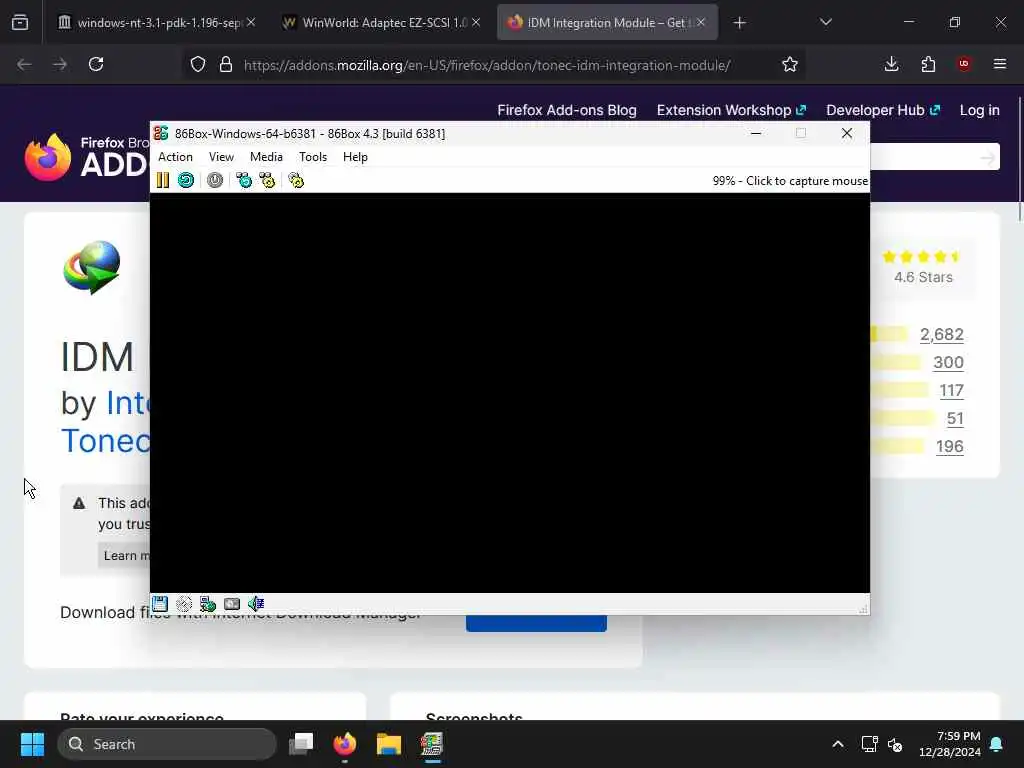
Task: Open Extension Workshop link
Action: (731, 110)
